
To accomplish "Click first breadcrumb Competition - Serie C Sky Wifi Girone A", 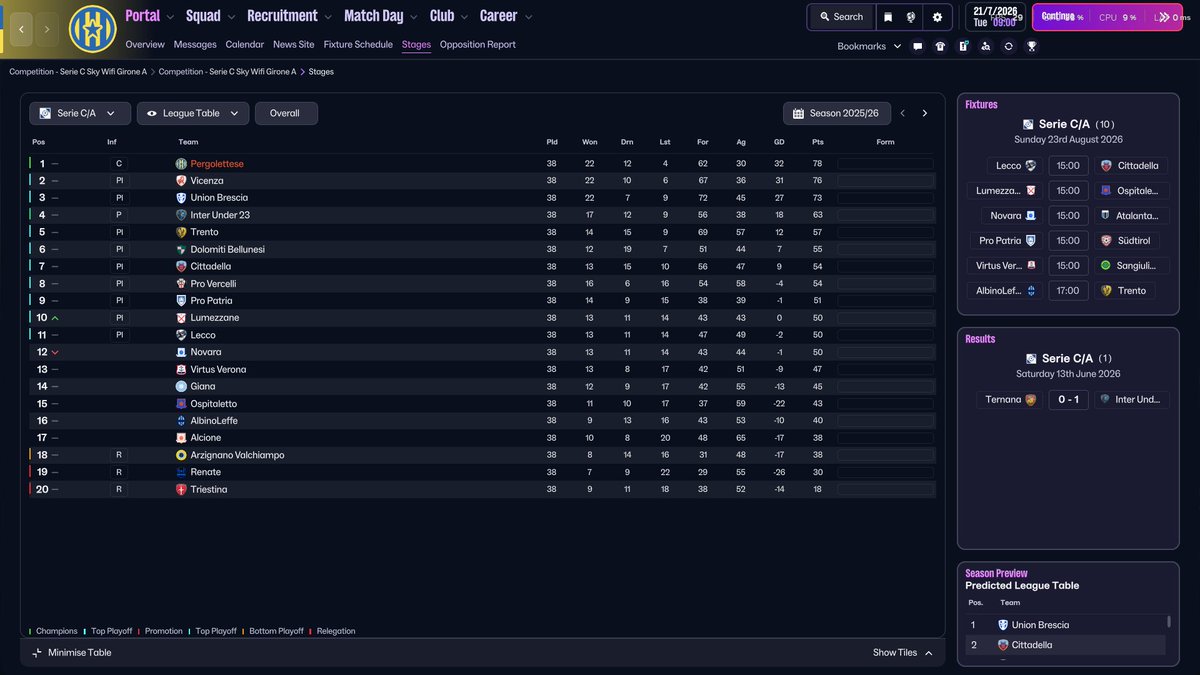I will pos(78,72).
